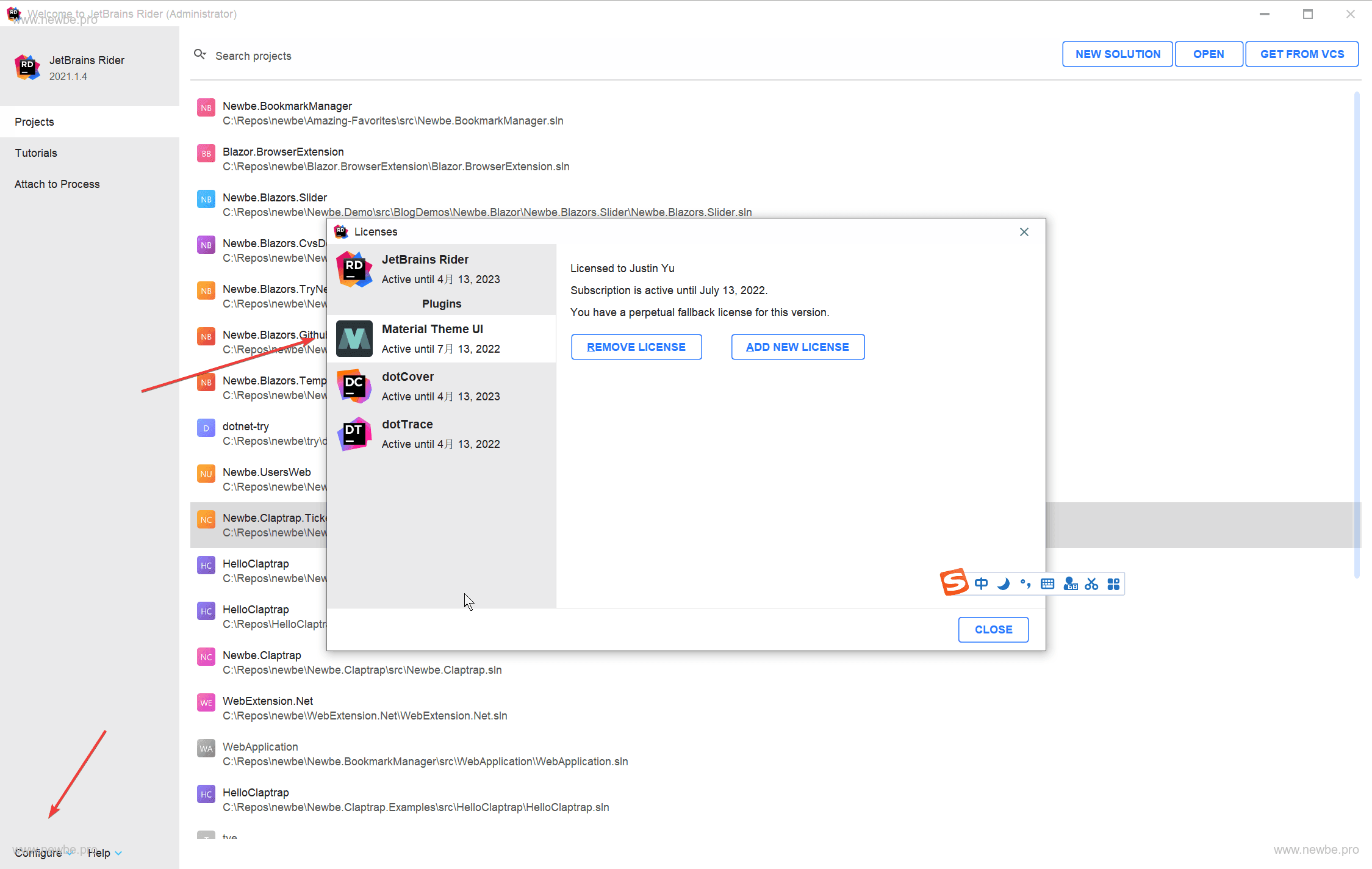Click the search projects magnifier icon

tap(199, 55)
